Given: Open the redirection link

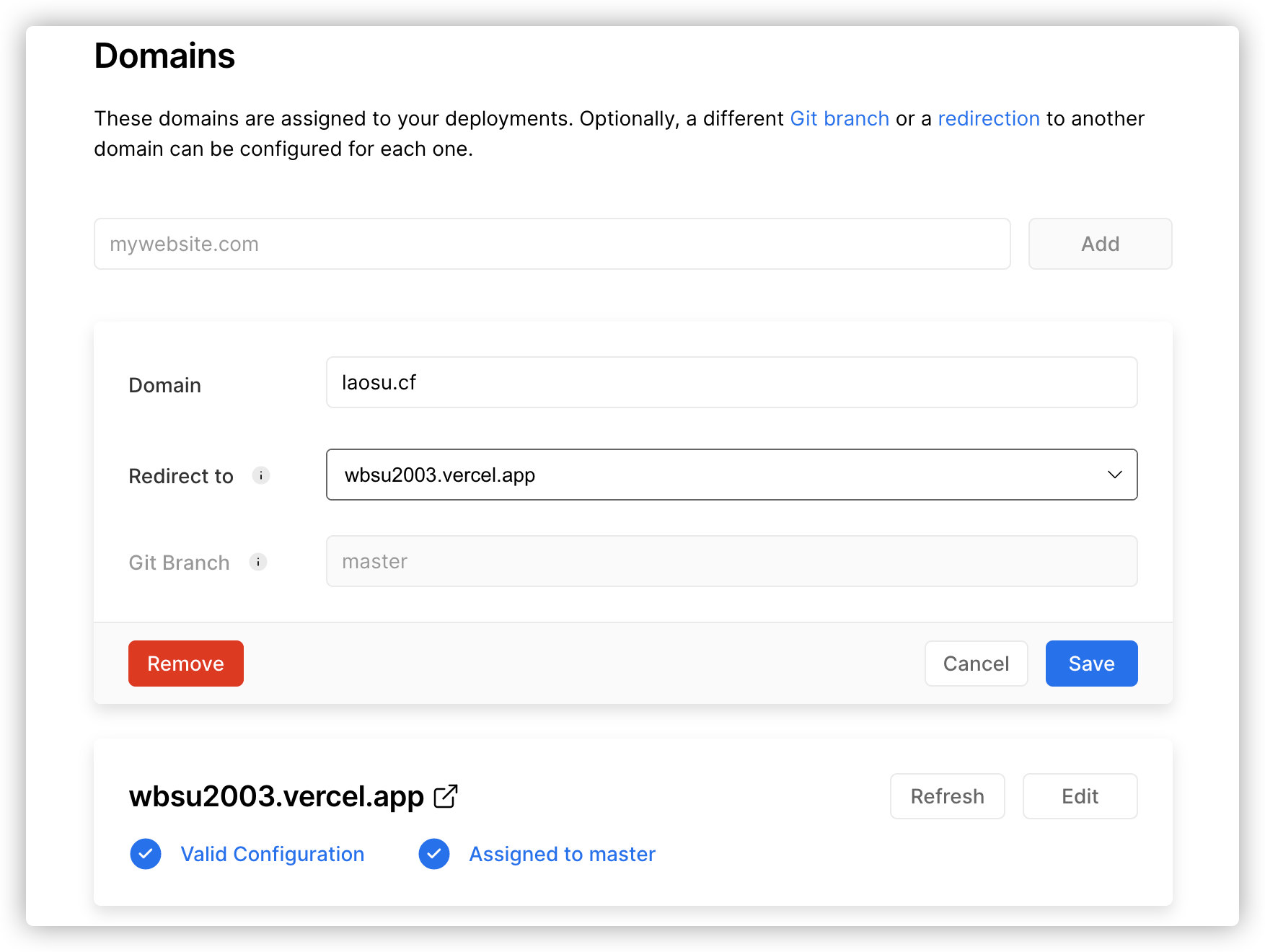Looking at the screenshot, I should [x=989, y=118].
